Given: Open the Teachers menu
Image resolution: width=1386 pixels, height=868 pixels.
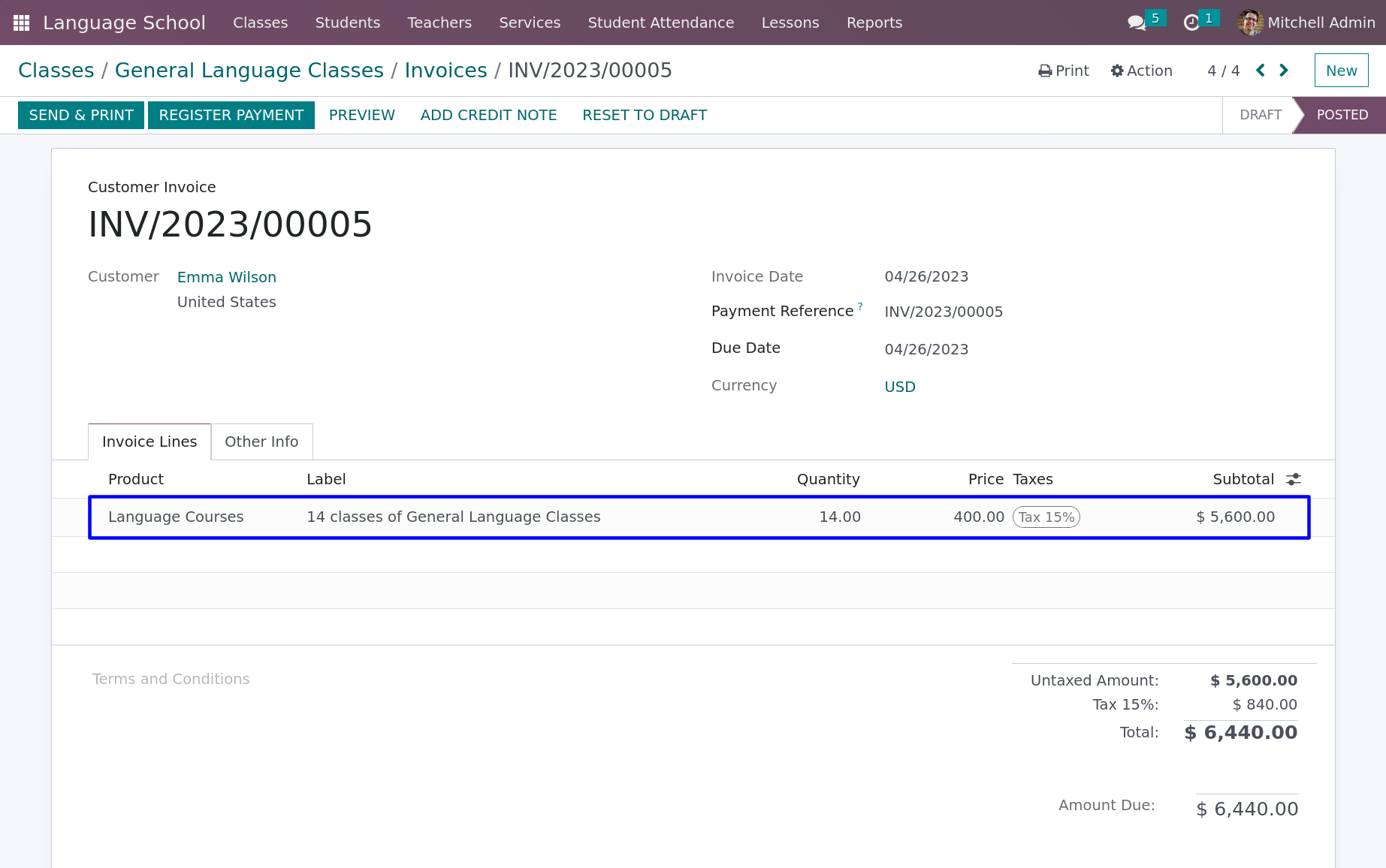Looking at the screenshot, I should click(439, 23).
